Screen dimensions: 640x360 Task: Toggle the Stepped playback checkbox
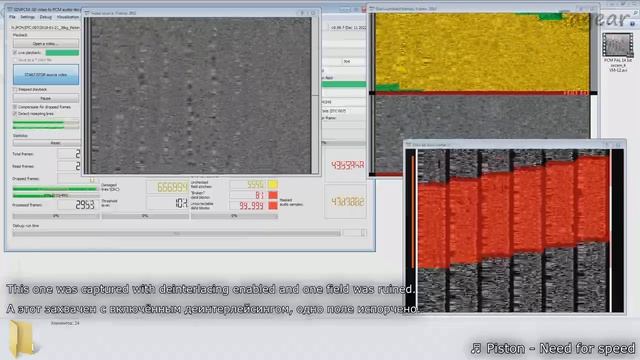pyautogui.click(x=15, y=89)
